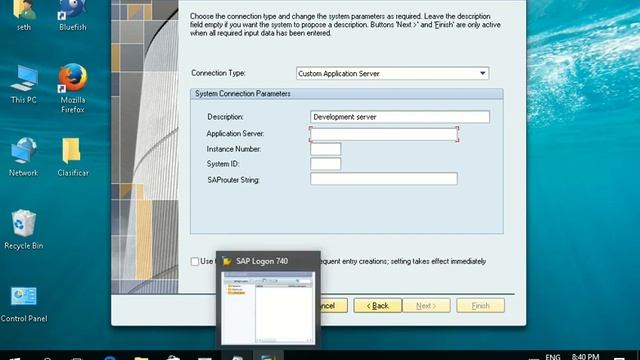Click the Finish button
Viewport: 640px width, 360px height.
(x=480, y=305)
